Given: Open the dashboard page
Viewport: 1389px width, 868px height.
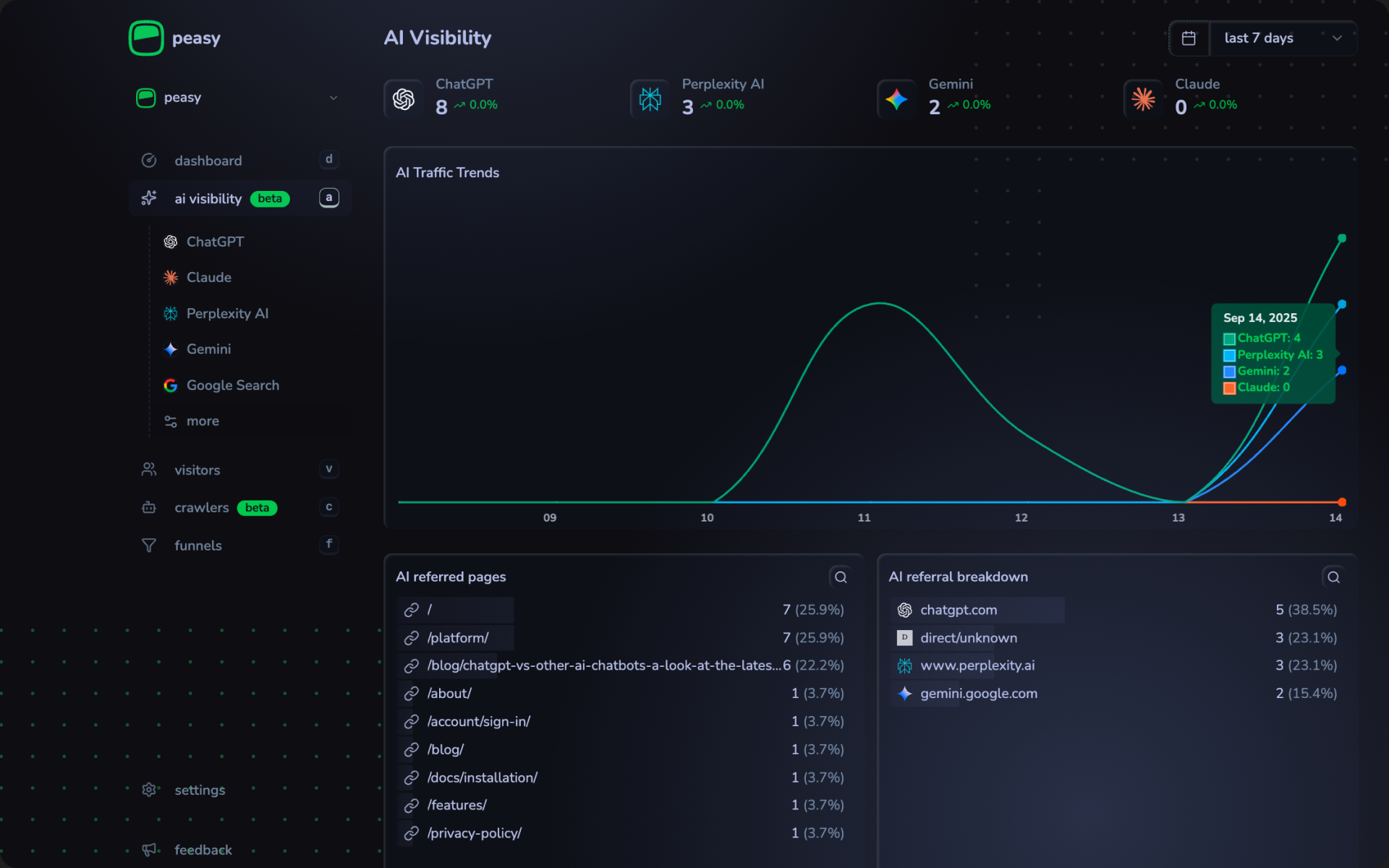Looking at the screenshot, I should pos(208,161).
